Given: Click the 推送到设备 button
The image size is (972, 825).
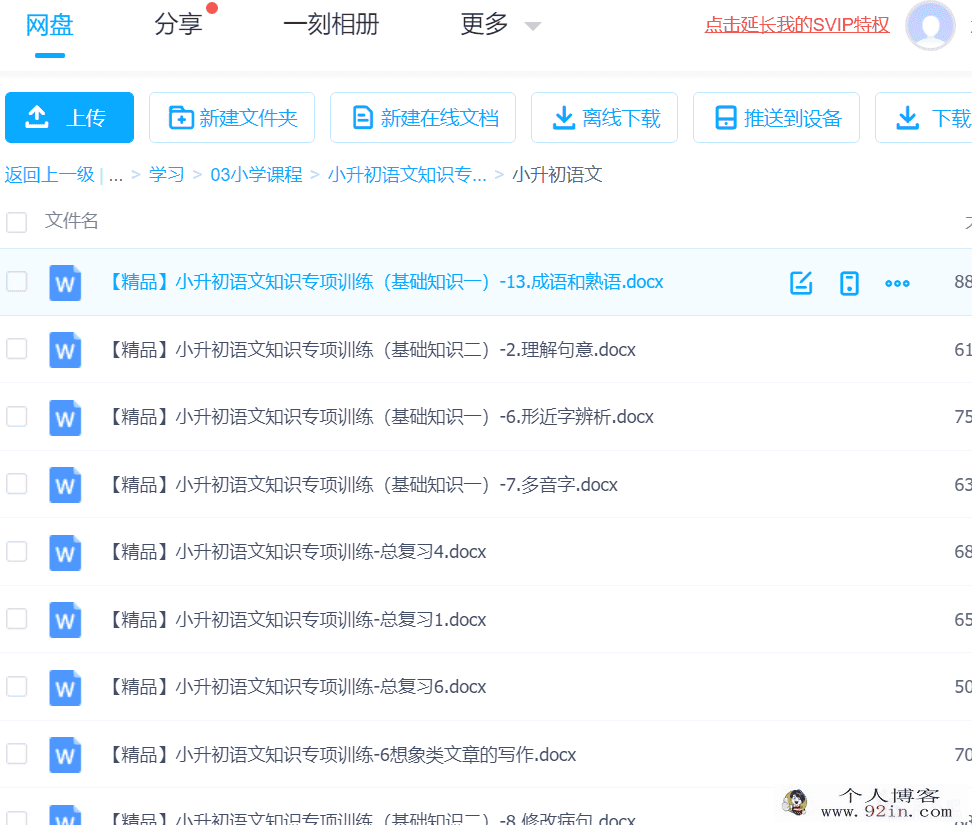Looking at the screenshot, I should click(x=776, y=118).
